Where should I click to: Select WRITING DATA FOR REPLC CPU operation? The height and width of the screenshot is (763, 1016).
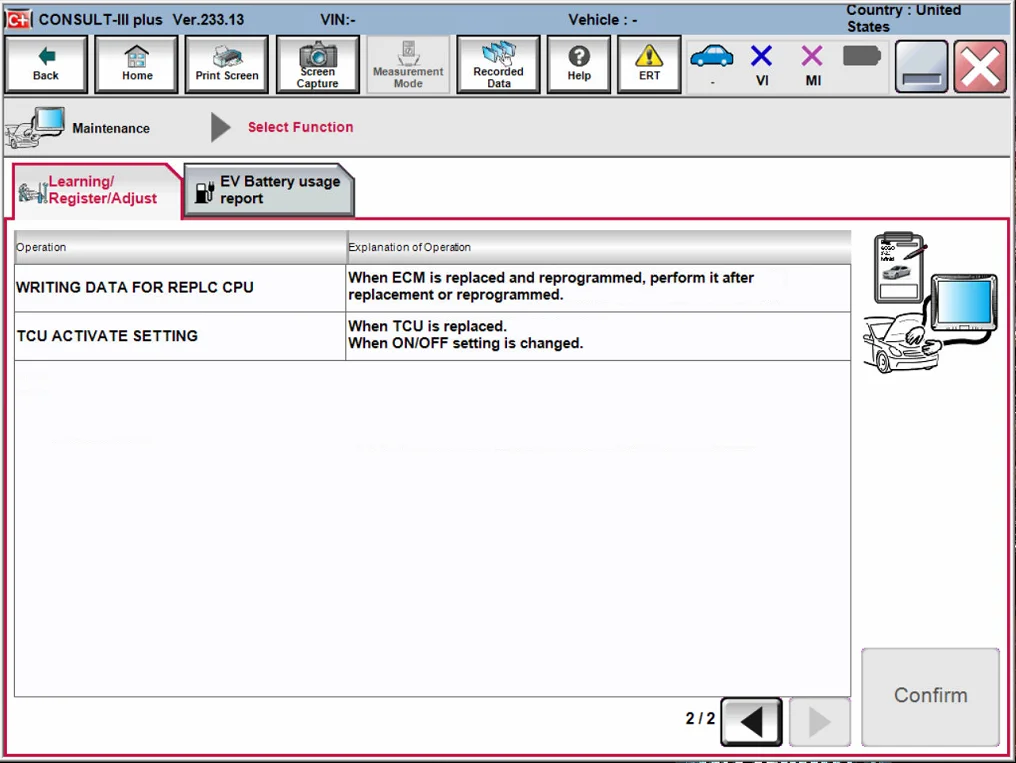click(x=180, y=287)
